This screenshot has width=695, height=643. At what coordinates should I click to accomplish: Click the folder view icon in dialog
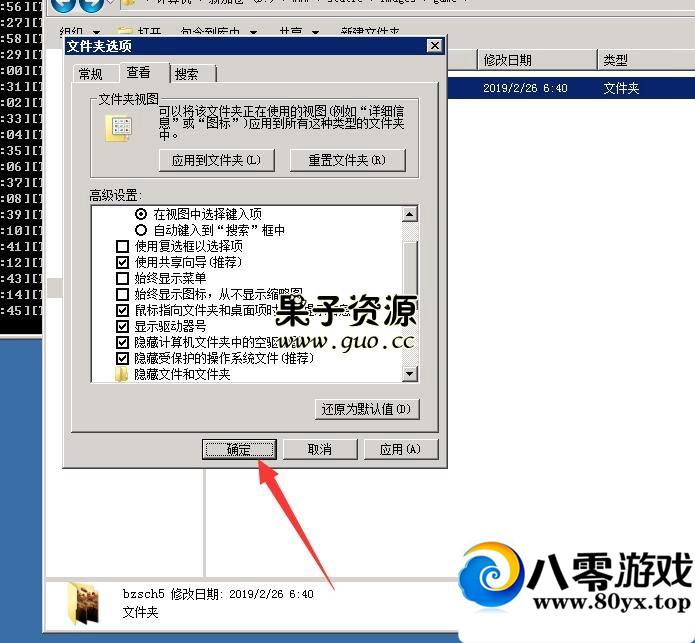click(x=119, y=129)
